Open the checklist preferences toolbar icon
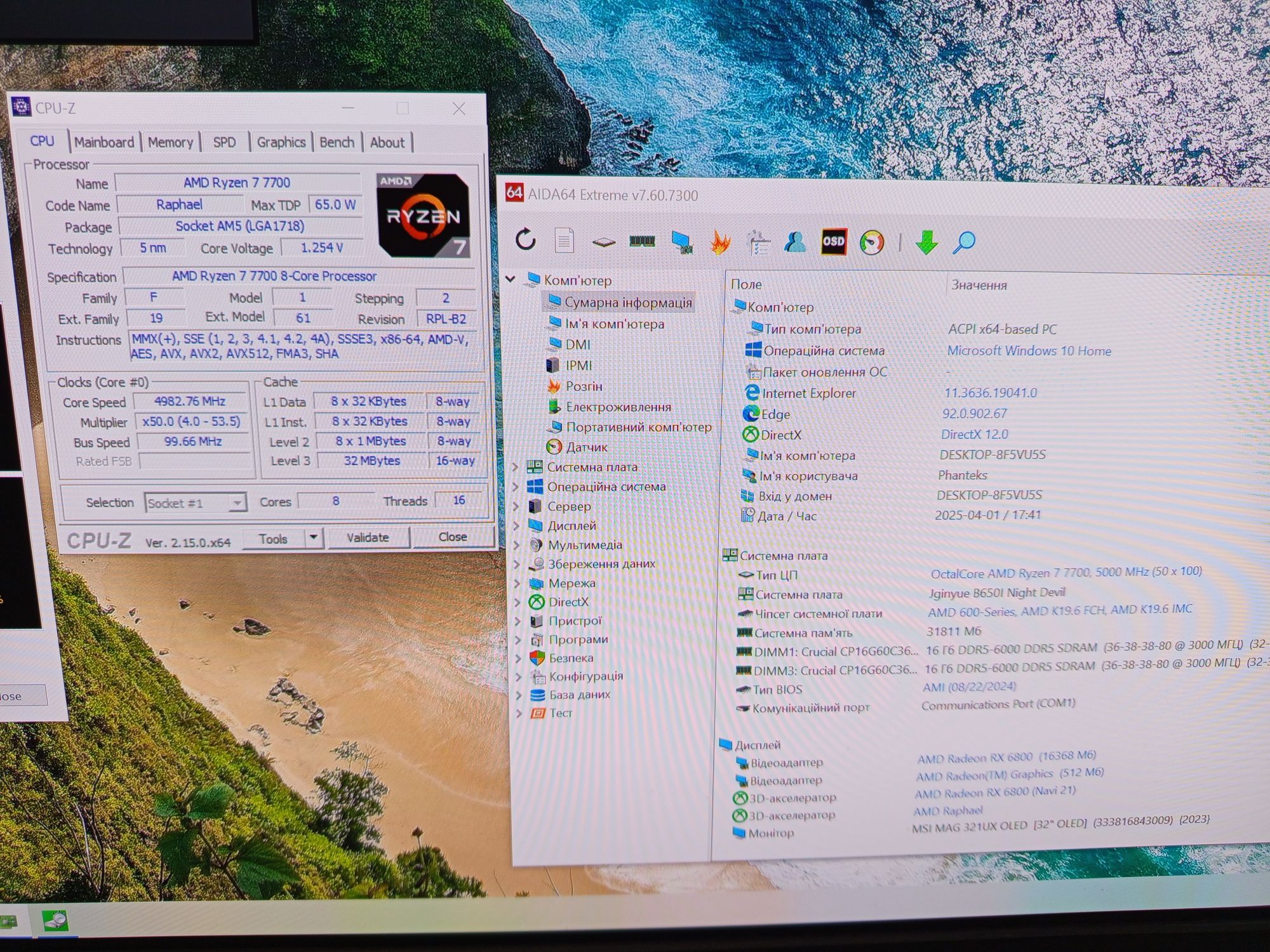The height and width of the screenshot is (952, 1270). point(758,242)
